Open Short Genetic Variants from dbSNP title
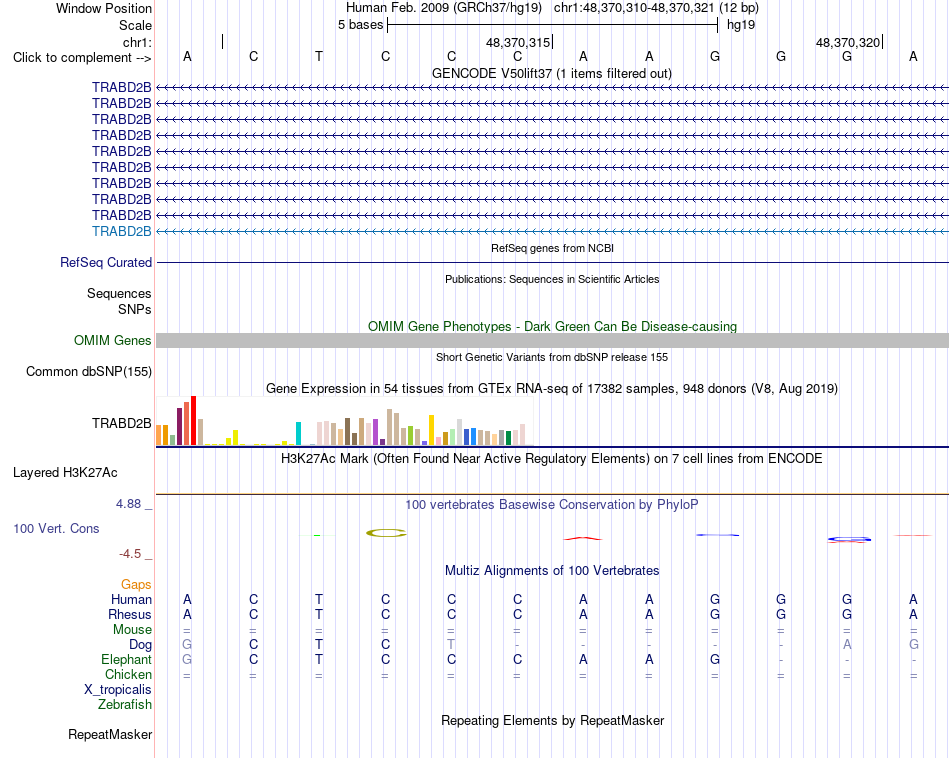The height and width of the screenshot is (758, 950). 552,357
